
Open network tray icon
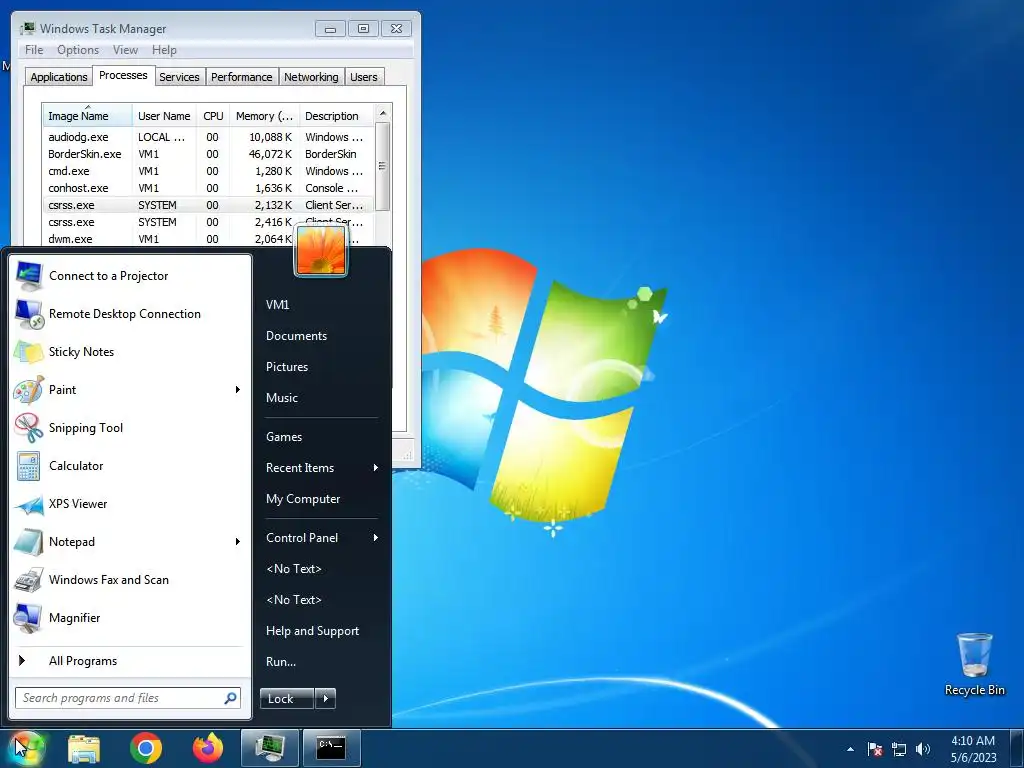899,749
